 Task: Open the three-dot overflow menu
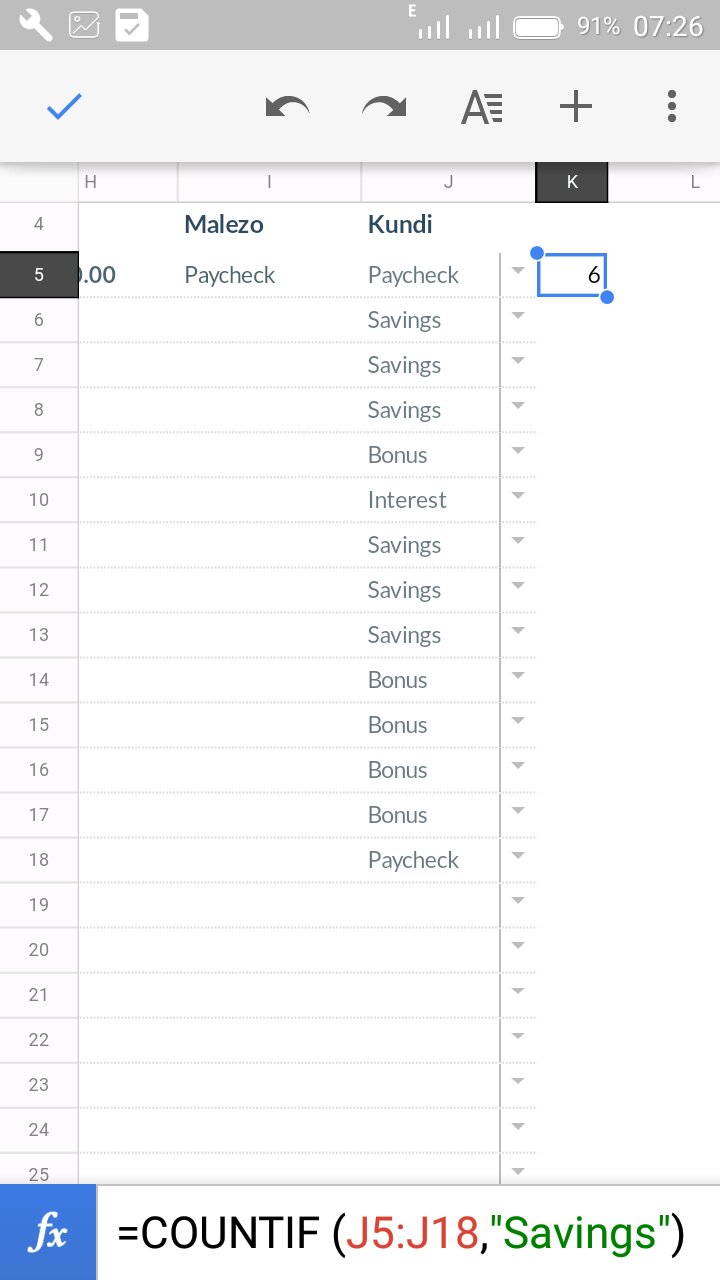(x=671, y=107)
